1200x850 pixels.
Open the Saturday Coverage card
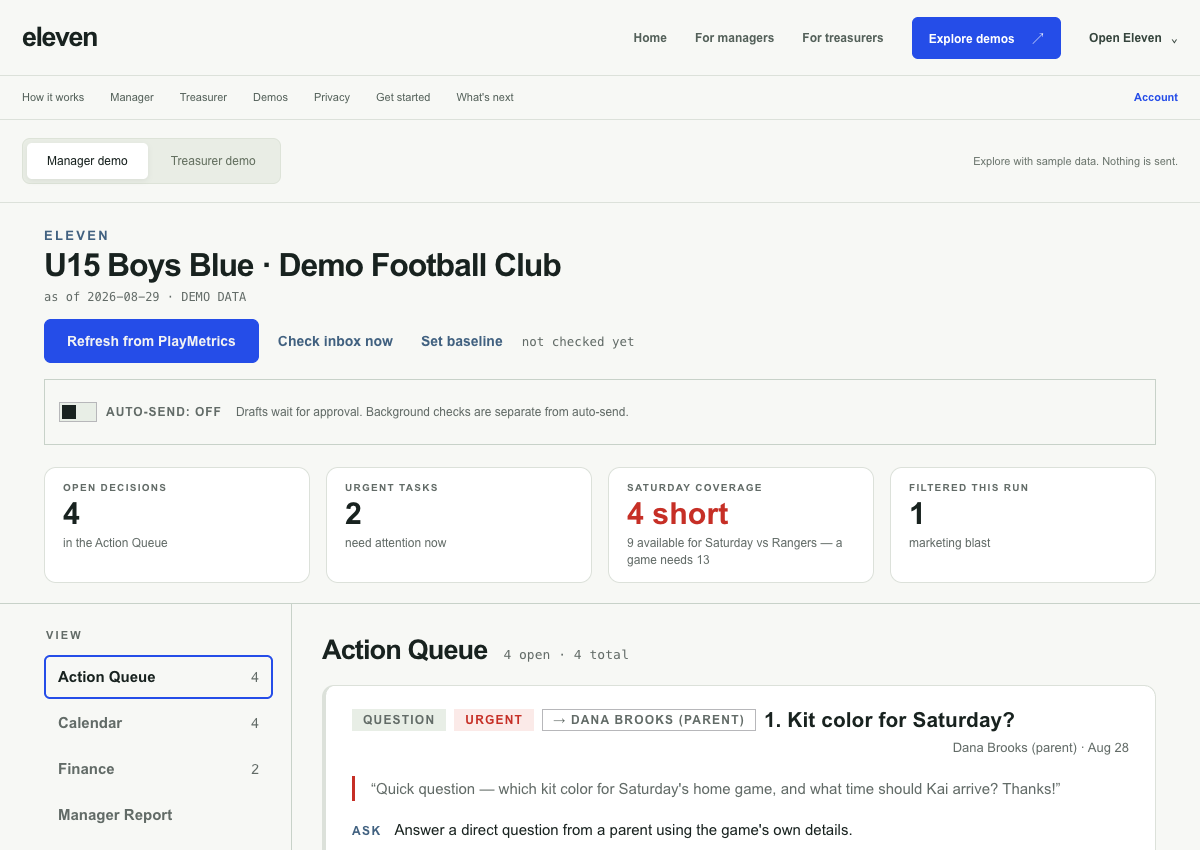pyautogui.click(x=741, y=525)
